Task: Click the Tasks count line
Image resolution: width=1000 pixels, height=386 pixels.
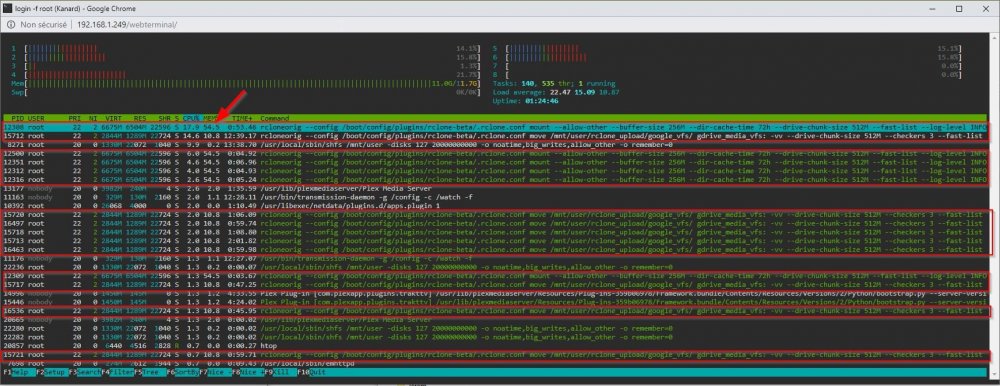Action: 554,84
